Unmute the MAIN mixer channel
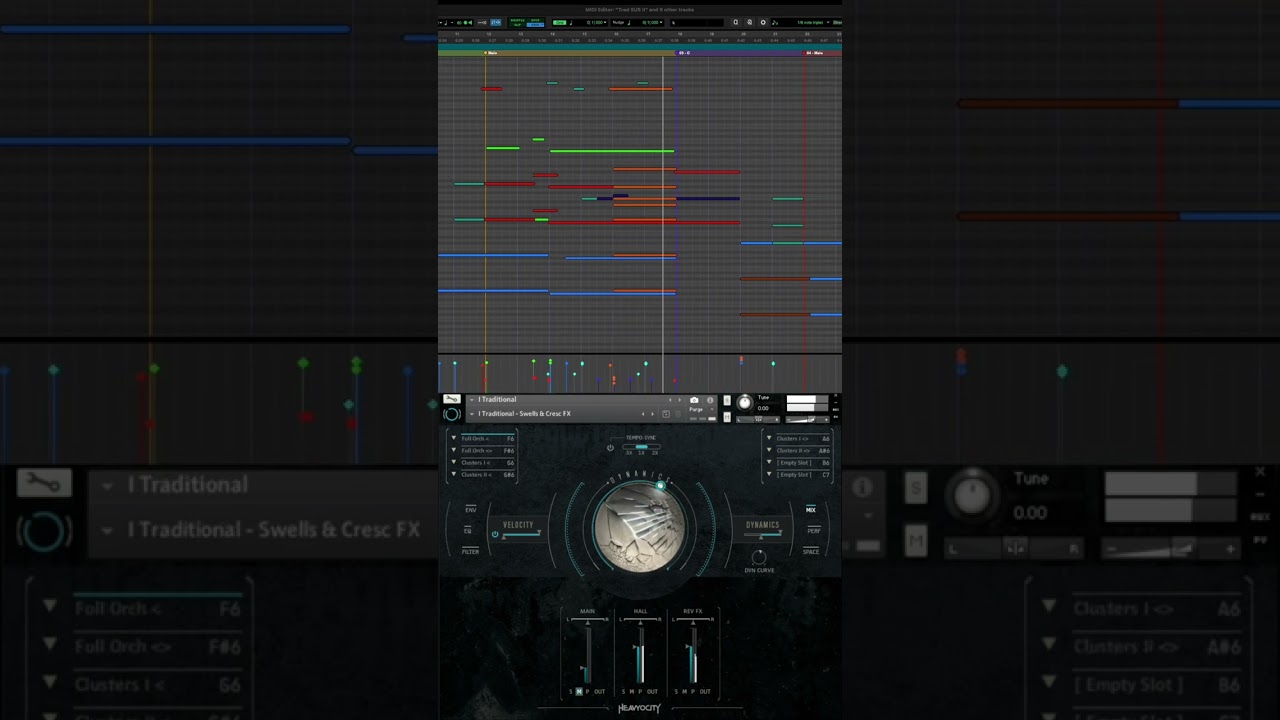1280x720 pixels. point(579,692)
